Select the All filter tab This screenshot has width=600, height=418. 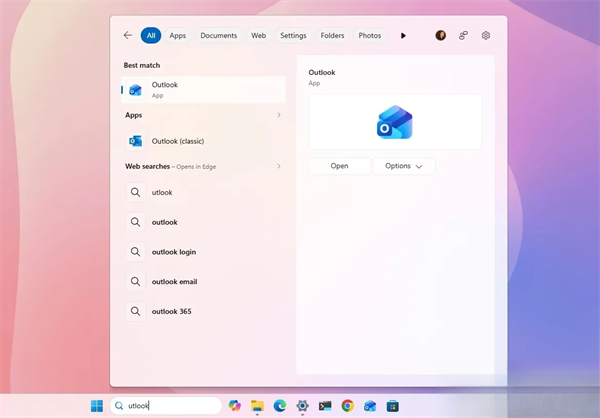point(151,36)
